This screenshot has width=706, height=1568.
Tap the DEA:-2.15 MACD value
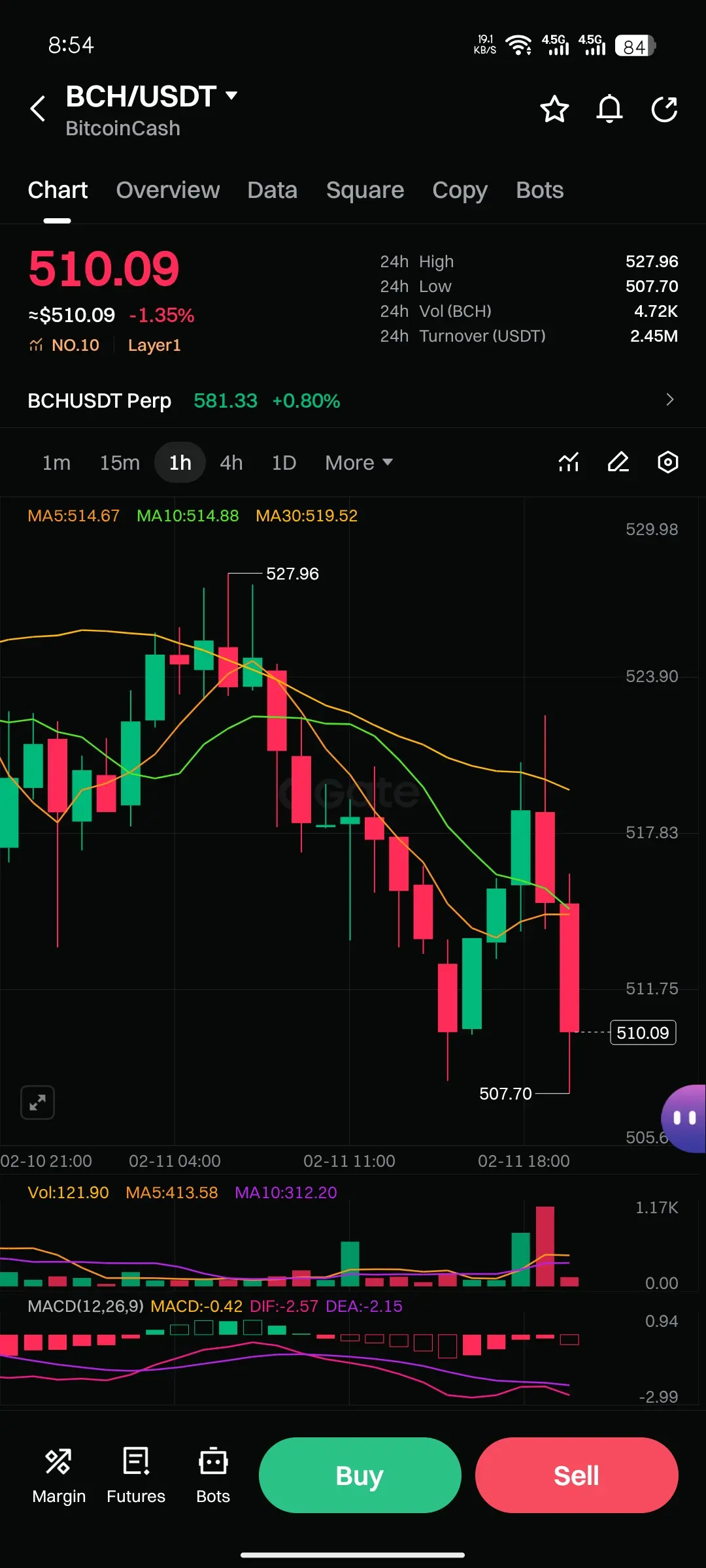tap(364, 1306)
